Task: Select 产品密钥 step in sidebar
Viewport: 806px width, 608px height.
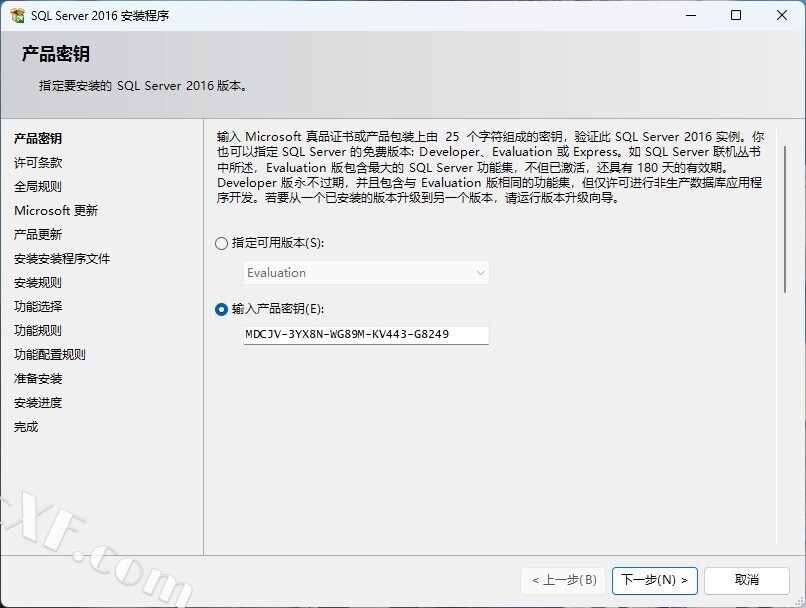Action: (38, 138)
